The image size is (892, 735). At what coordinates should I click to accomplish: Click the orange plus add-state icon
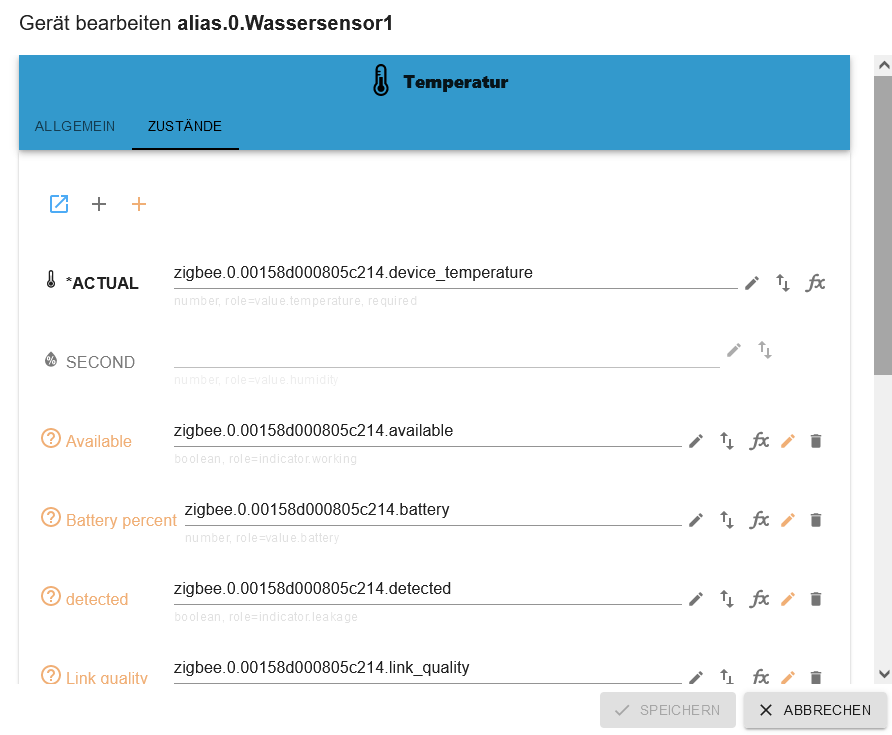(139, 204)
